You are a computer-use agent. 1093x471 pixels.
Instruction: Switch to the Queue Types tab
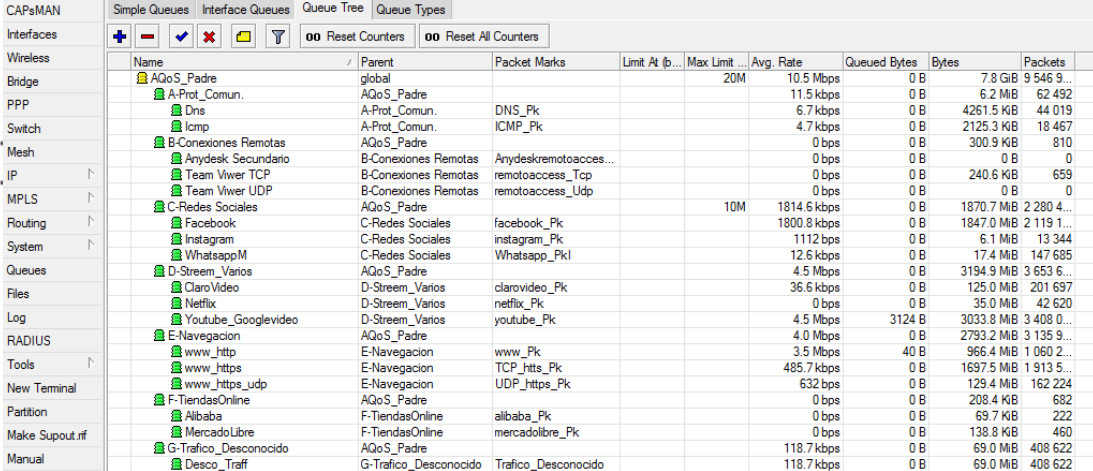click(410, 10)
